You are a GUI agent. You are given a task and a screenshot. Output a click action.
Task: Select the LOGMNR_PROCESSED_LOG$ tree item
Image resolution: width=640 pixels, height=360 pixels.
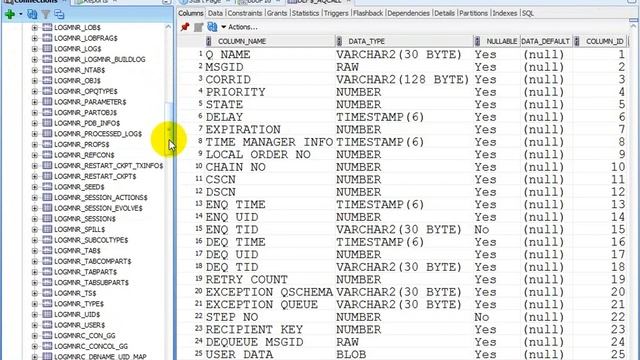pos(98,134)
